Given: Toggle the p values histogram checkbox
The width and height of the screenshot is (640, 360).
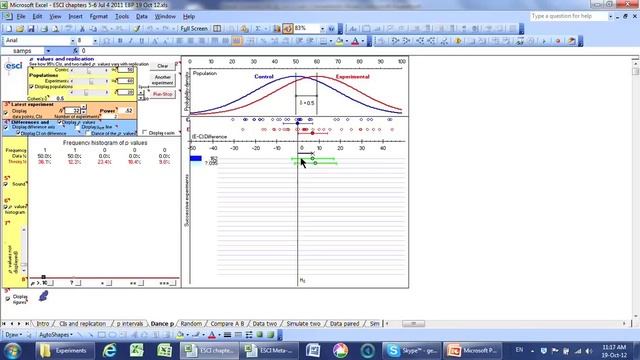Looking at the screenshot, I should coord(6,207).
